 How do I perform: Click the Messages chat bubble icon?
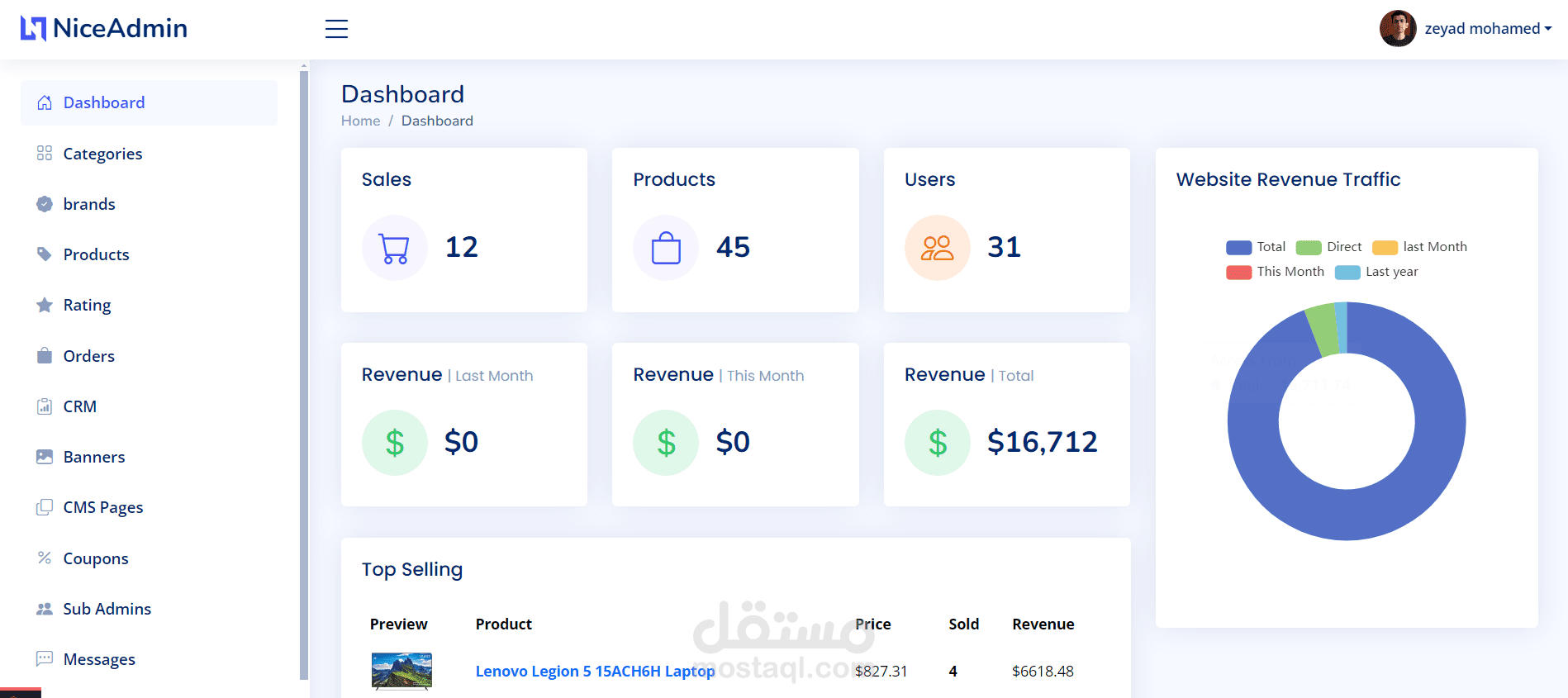tap(45, 659)
